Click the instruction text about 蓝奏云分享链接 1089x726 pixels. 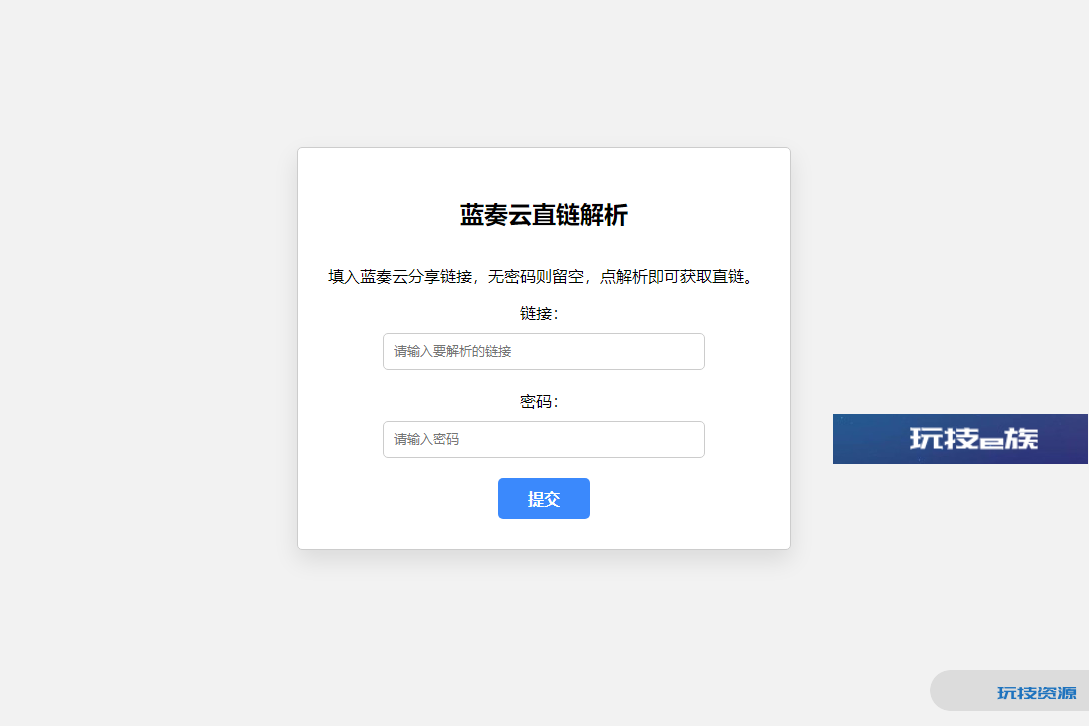pyautogui.click(x=544, y=277)
